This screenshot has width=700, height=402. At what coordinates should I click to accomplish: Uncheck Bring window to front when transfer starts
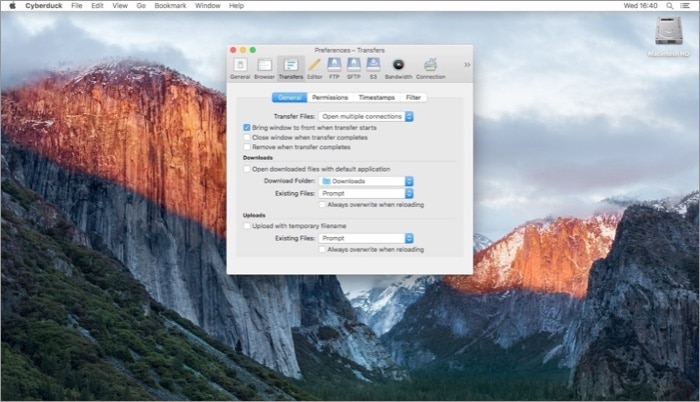tap(247, 128)
